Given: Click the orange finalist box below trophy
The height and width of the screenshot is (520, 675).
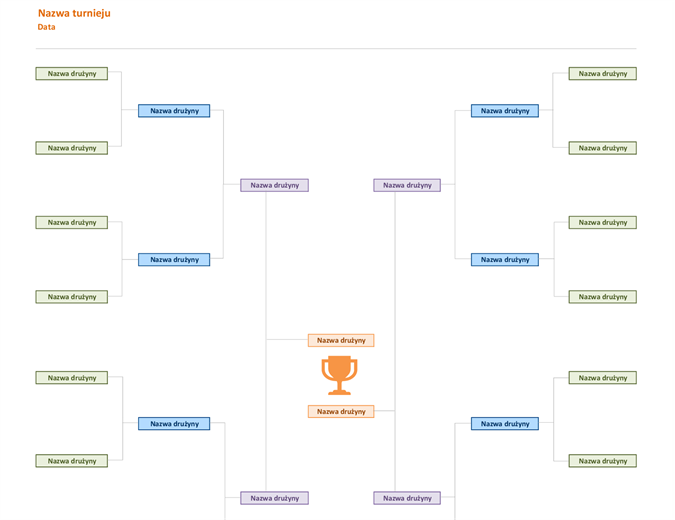Looking at the screenshot, I should [341, 412].
